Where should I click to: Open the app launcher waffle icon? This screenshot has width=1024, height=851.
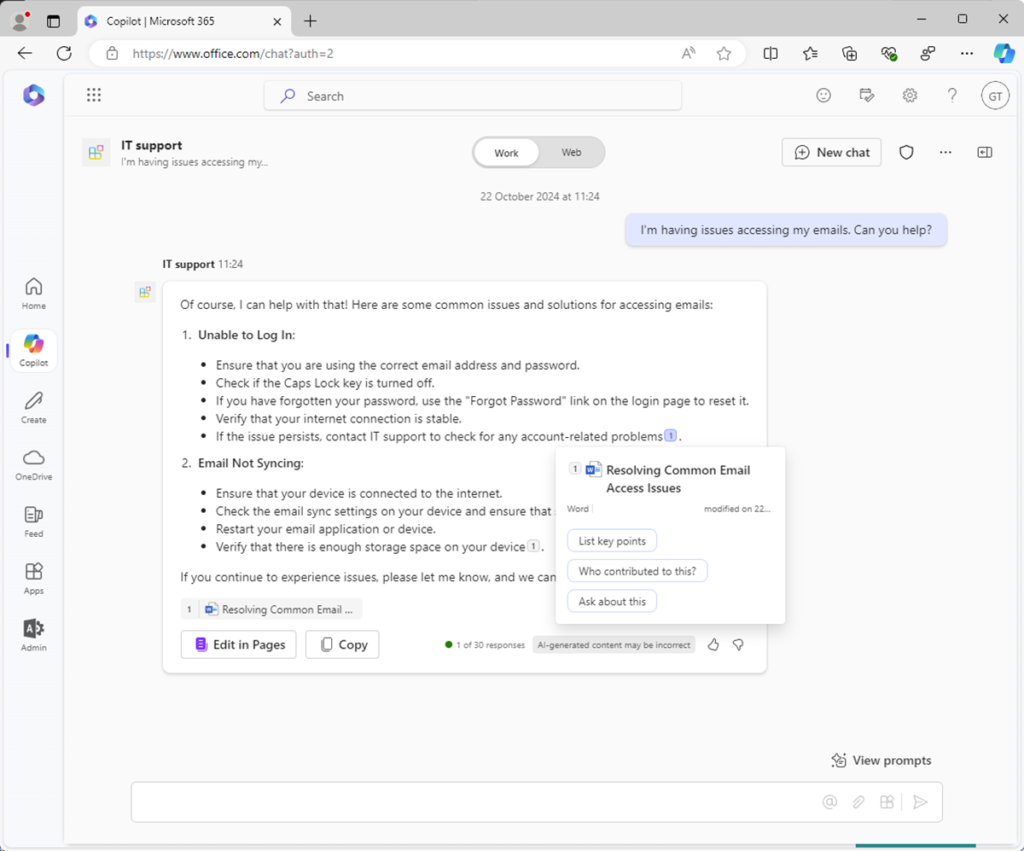click(94, 95)
